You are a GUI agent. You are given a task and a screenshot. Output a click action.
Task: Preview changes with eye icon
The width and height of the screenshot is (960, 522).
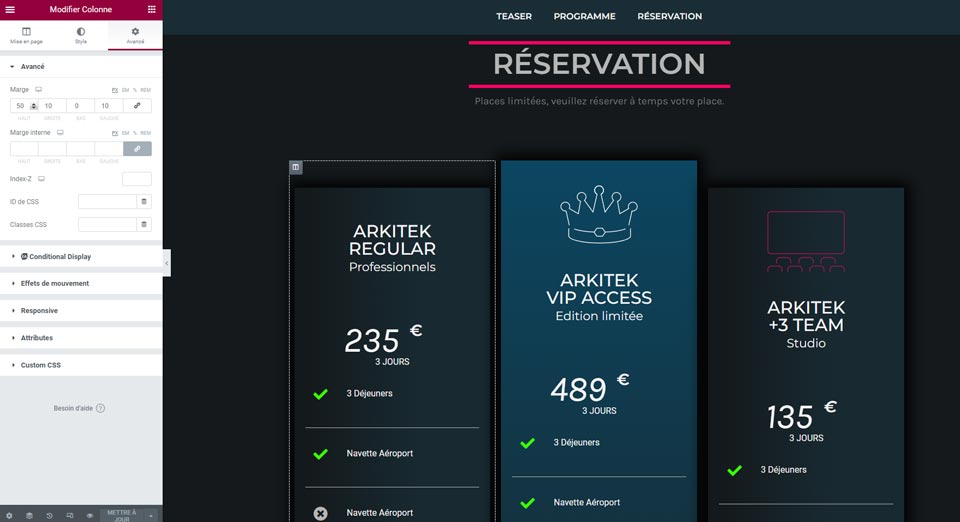click(89, 516)
